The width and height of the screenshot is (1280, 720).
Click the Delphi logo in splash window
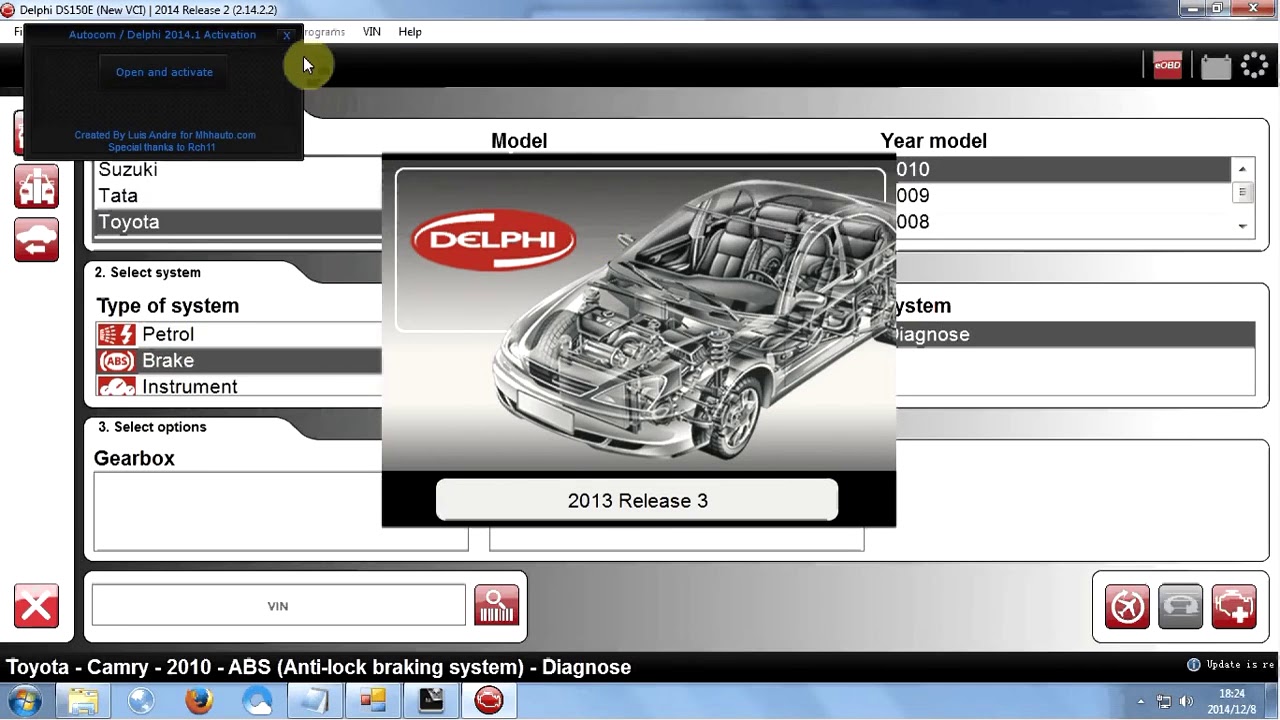(x=493, y=240)
